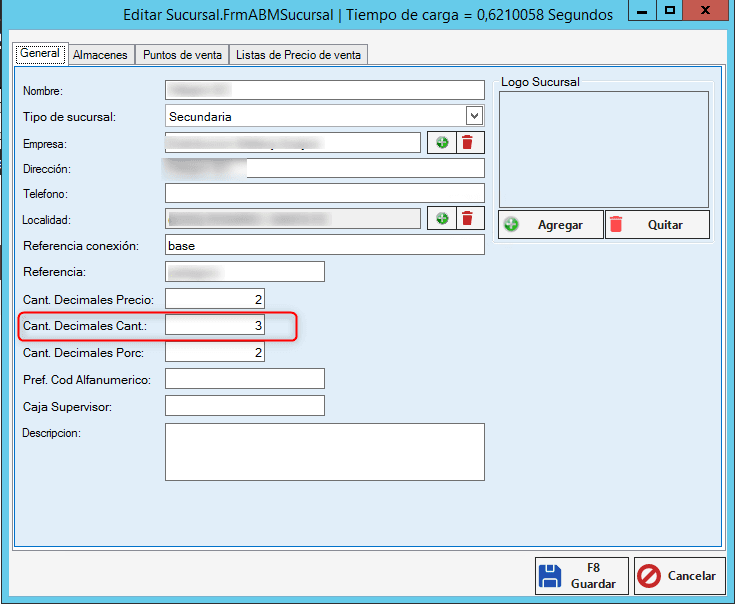Click the Cant. Decimales Cant. field
The height and width of the screenshot is (606, 735).
(215, 325)
